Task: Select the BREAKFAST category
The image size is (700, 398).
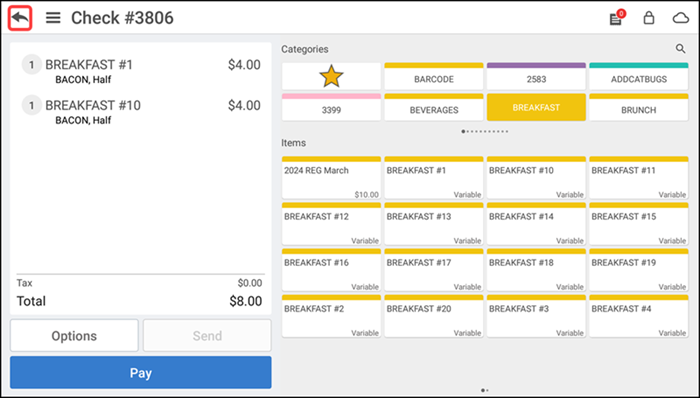Action: click(536, 107)
